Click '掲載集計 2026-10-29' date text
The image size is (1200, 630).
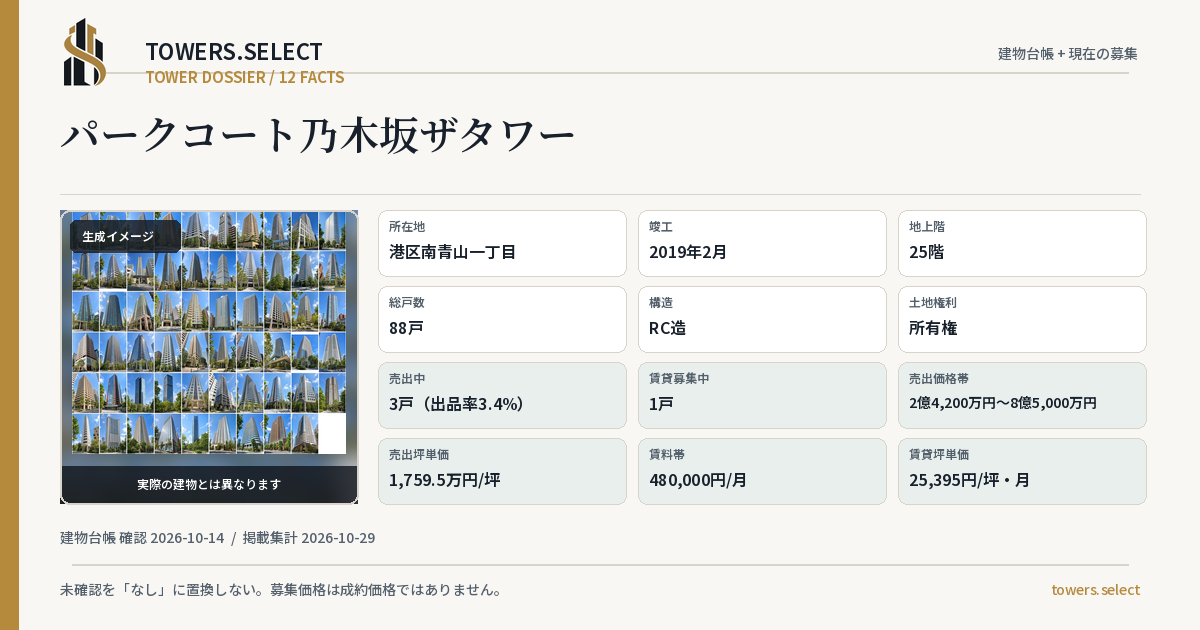pos(309,538)
